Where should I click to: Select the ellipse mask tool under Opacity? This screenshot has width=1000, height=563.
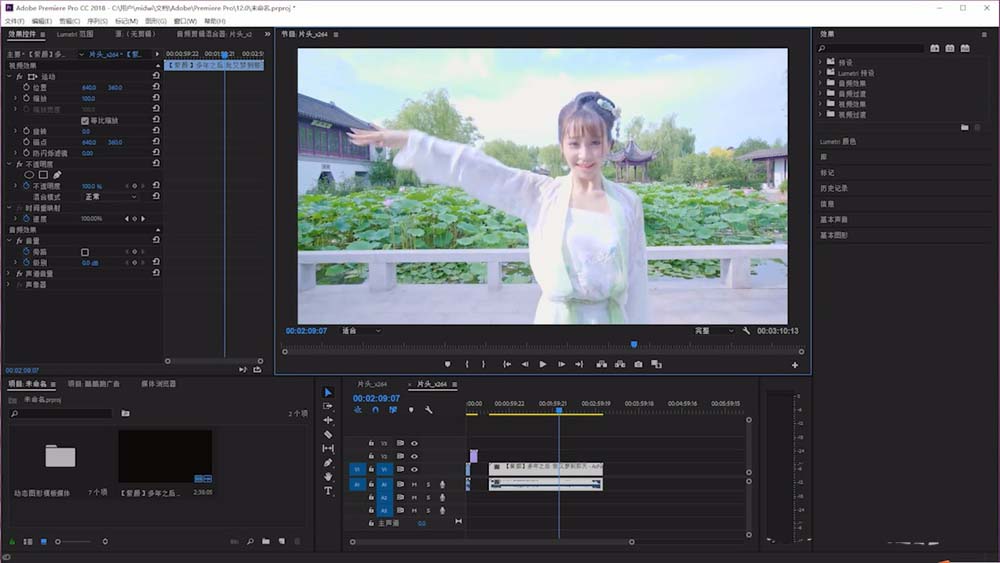click(29, 175)
